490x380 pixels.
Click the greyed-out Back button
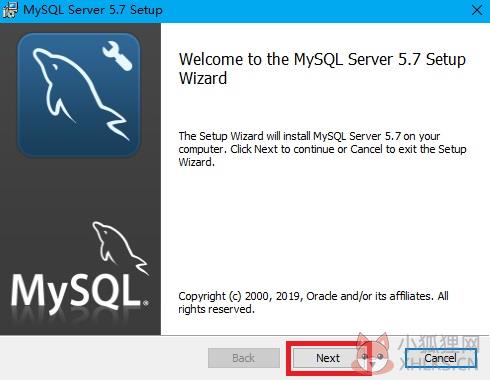point(244,358)
